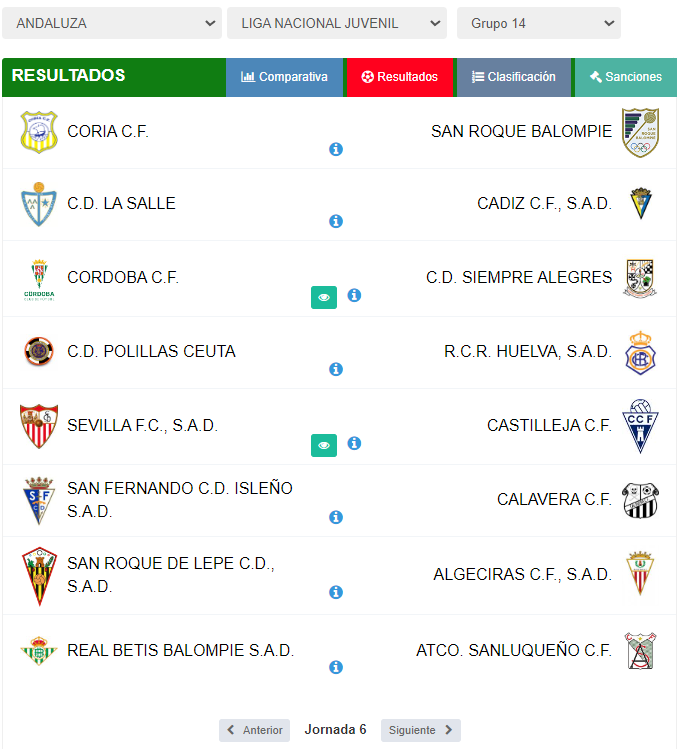Click info icon for Polillas Ceuta match

pos(336,369)
